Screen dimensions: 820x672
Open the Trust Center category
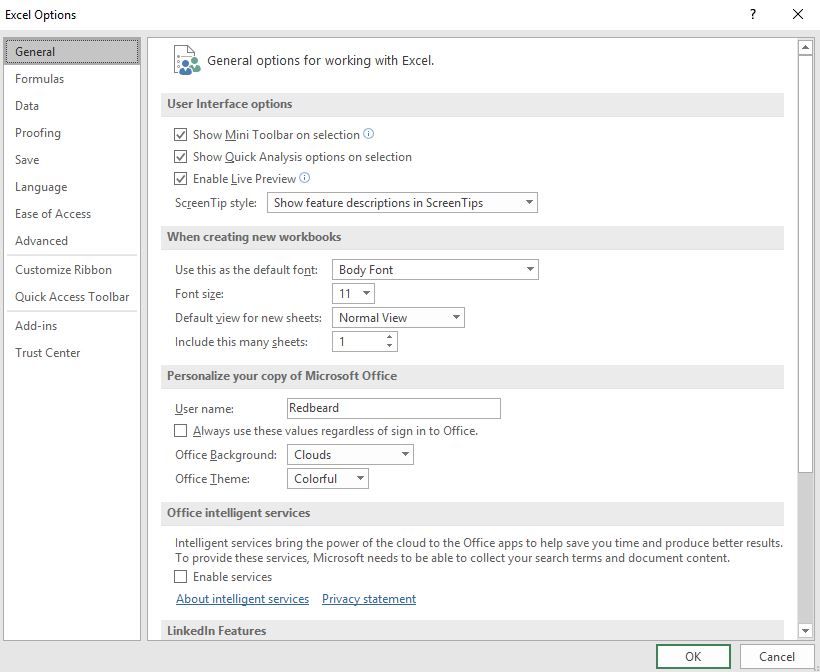coord(48,353)
